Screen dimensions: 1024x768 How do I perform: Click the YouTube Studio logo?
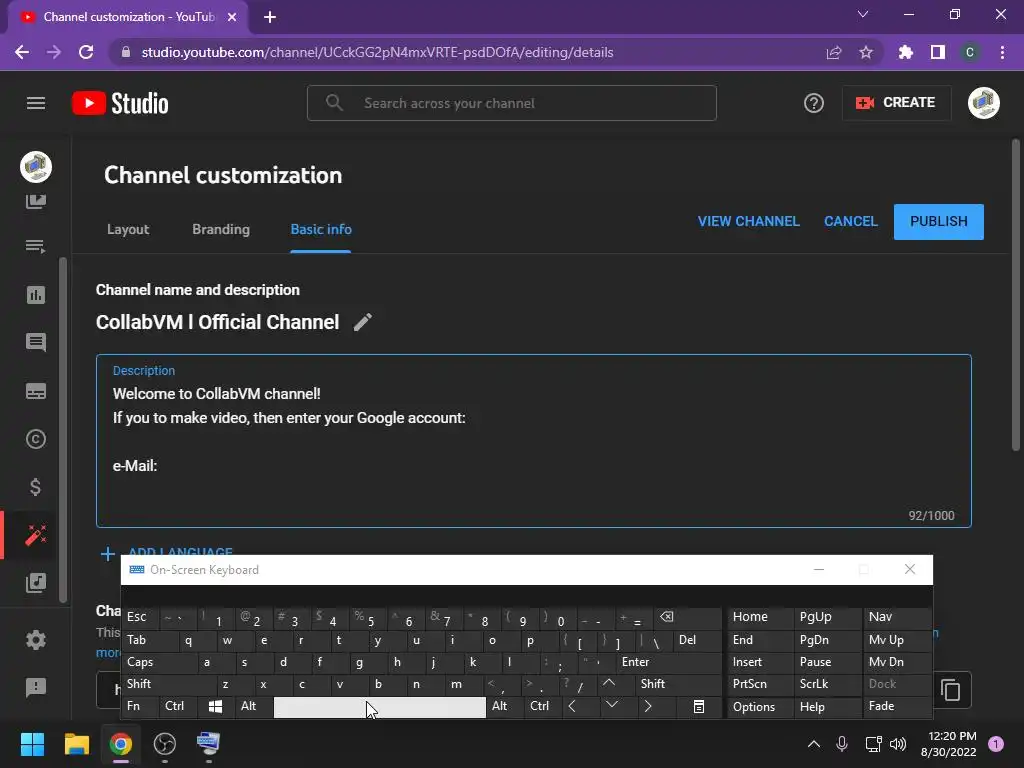(x=120, y=103)
